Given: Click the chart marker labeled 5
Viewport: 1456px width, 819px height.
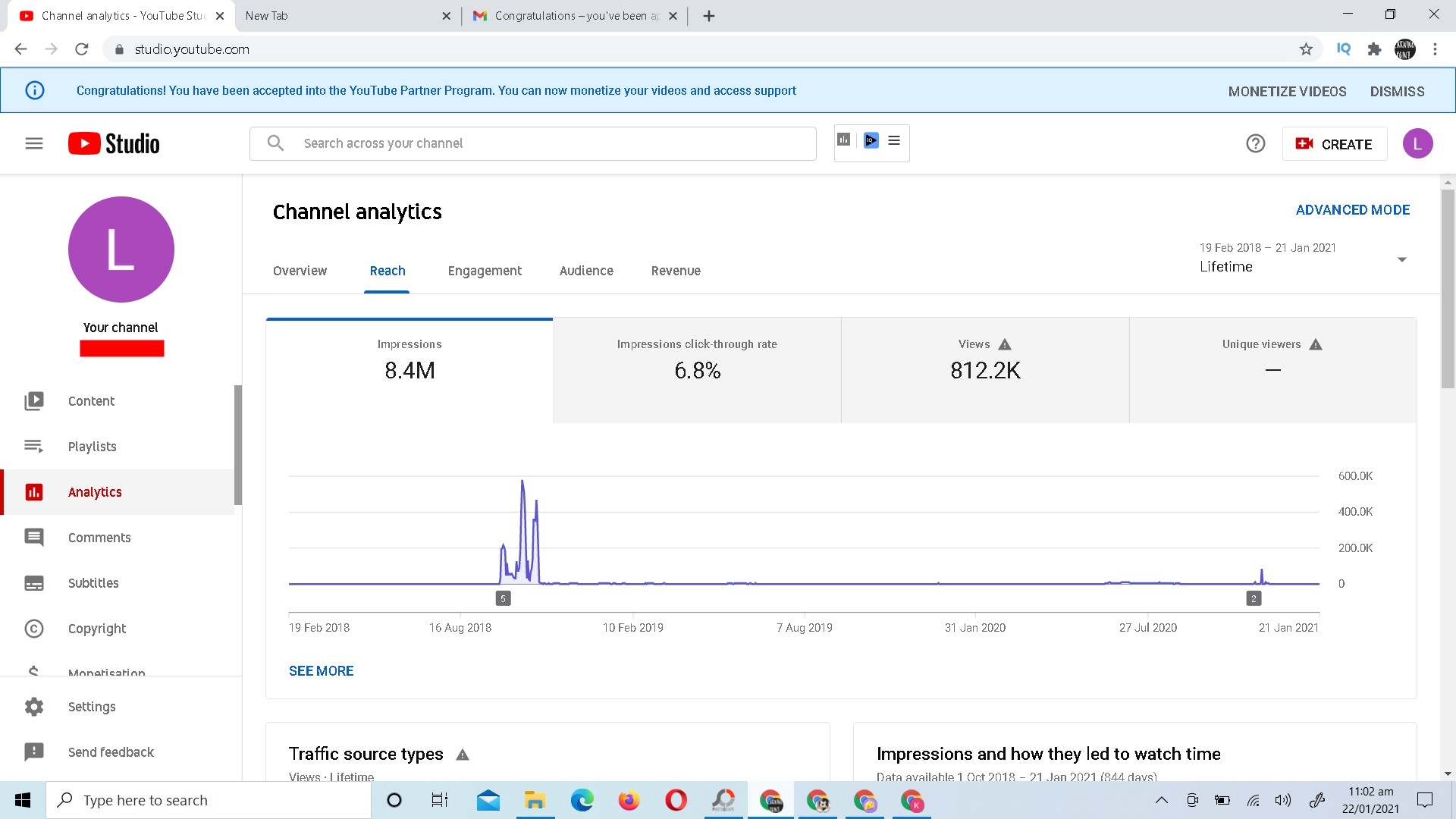Looking at the screenshot, I should (503, 598).
